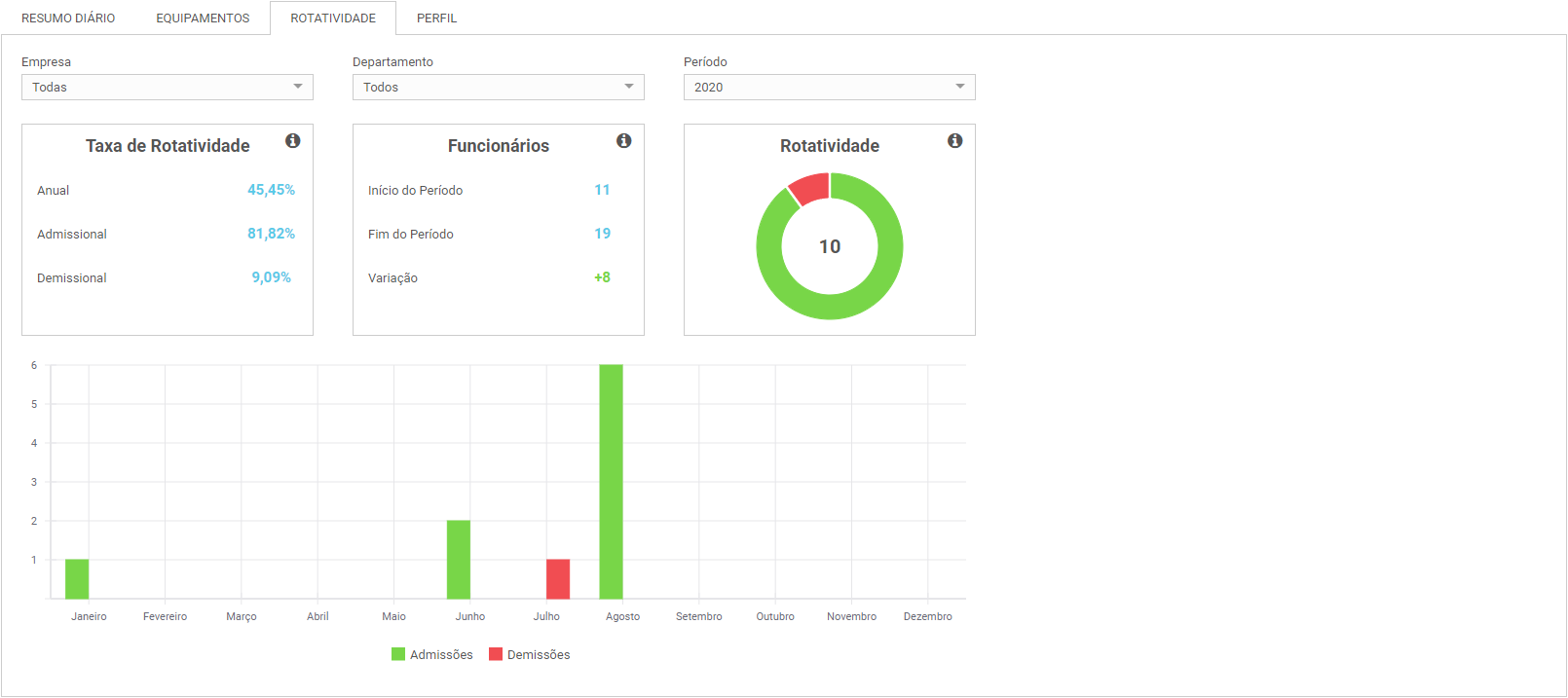Click info icon on Taxa de Rotatividade card
The image size is (1568, 698).
tap(292, 141)
